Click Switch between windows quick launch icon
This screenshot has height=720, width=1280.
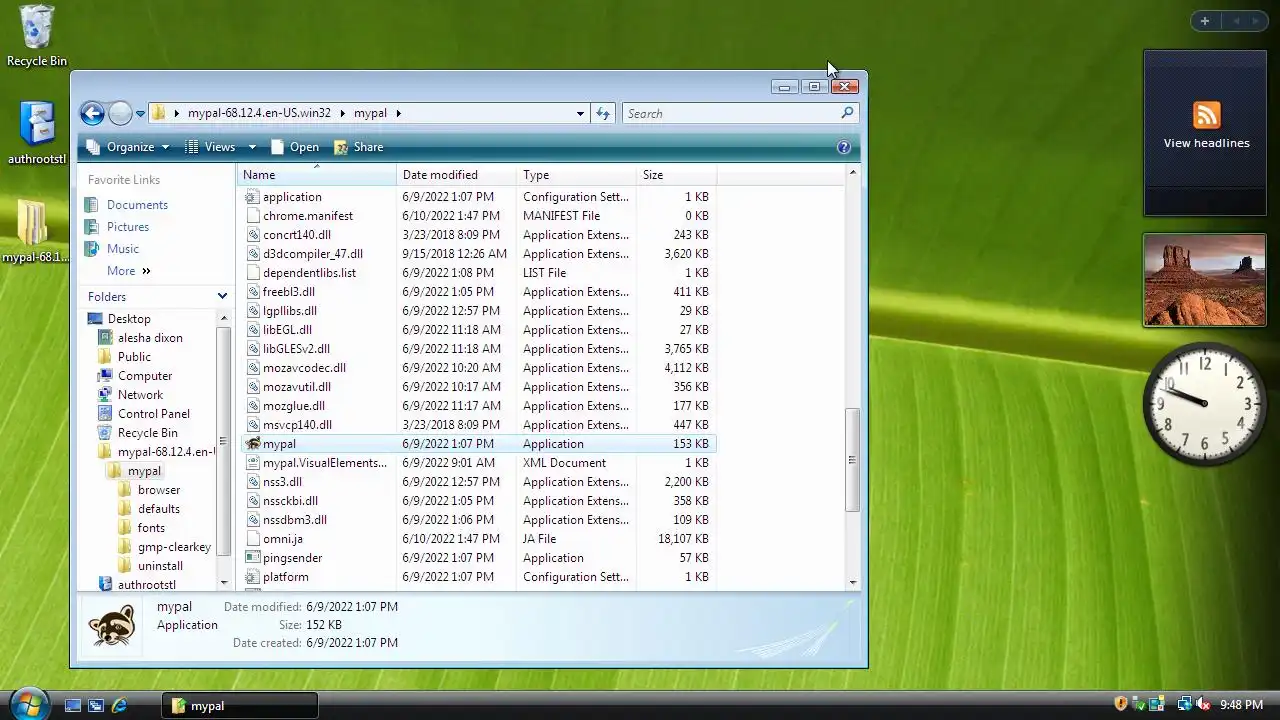click(96, 705)
